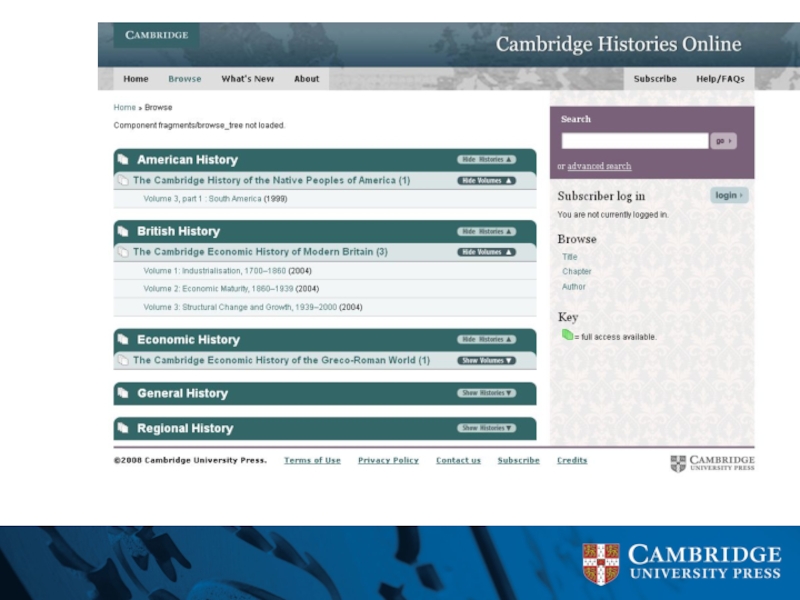Image resolution: width=800 pixels, height=600 pixels.
Task: Hide histories under Economic History
Action: tap(486, 339)
